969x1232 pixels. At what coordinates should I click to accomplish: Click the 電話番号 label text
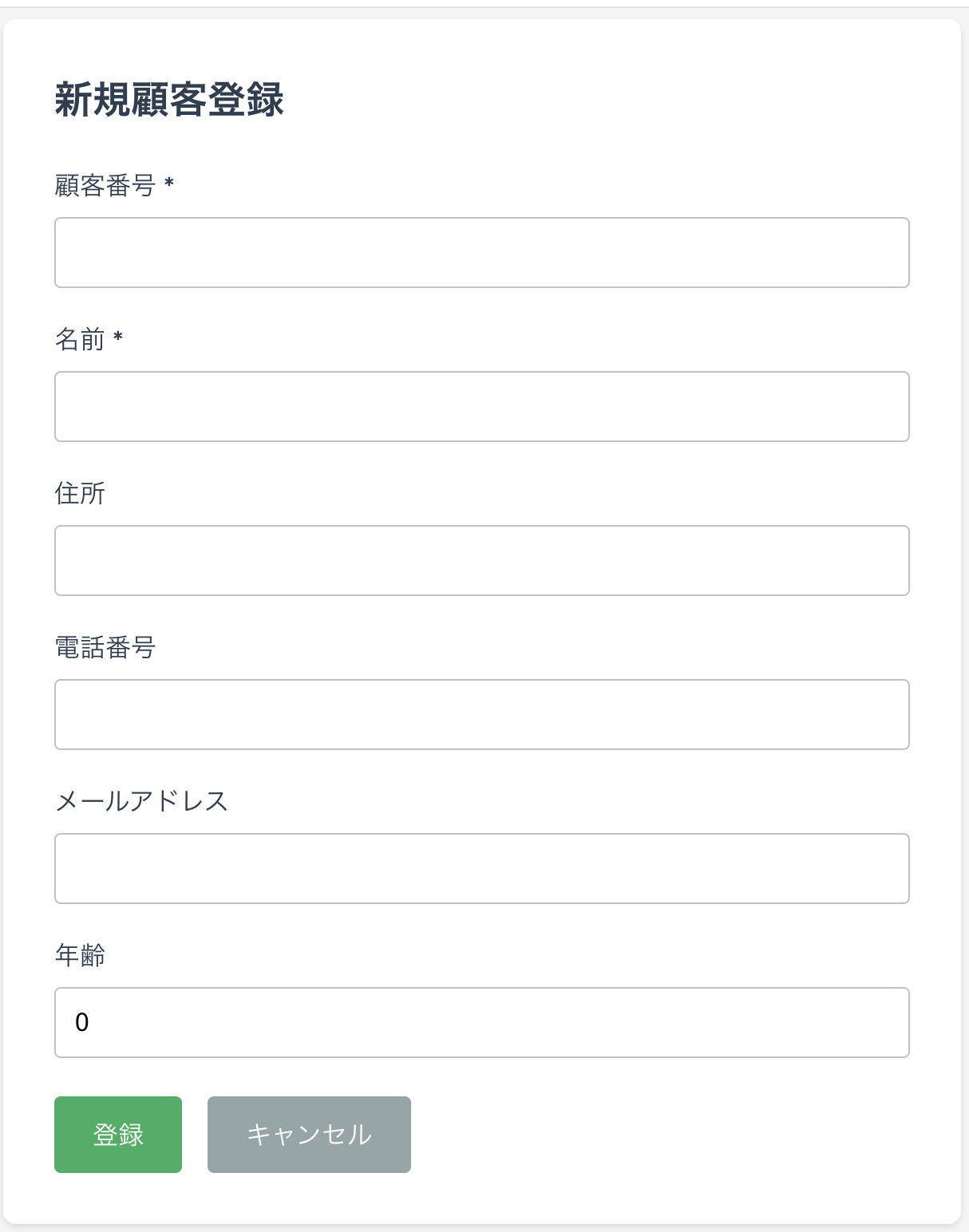click(x=106, y=647)
